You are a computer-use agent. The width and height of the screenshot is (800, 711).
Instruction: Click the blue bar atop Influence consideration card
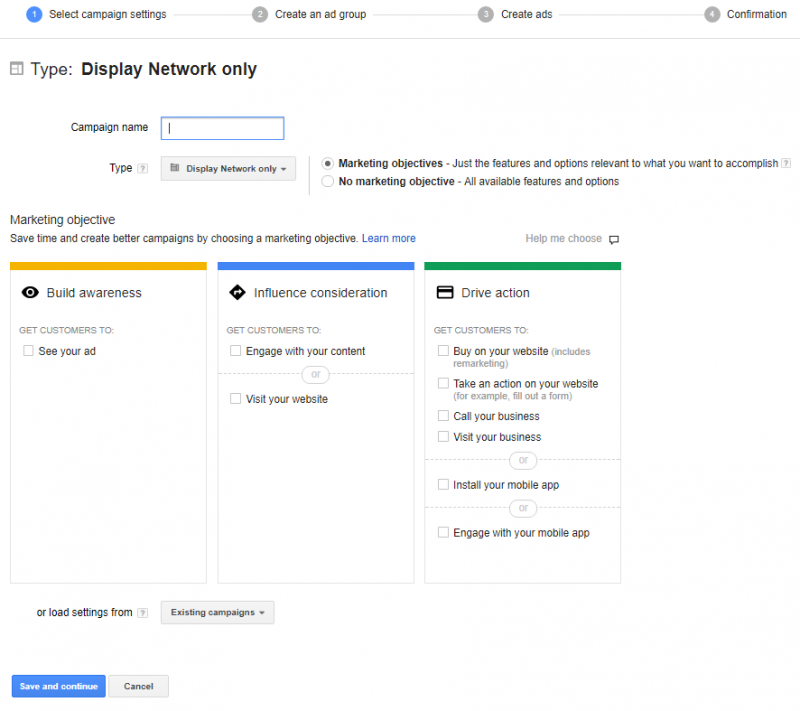[x=316, y=266]
